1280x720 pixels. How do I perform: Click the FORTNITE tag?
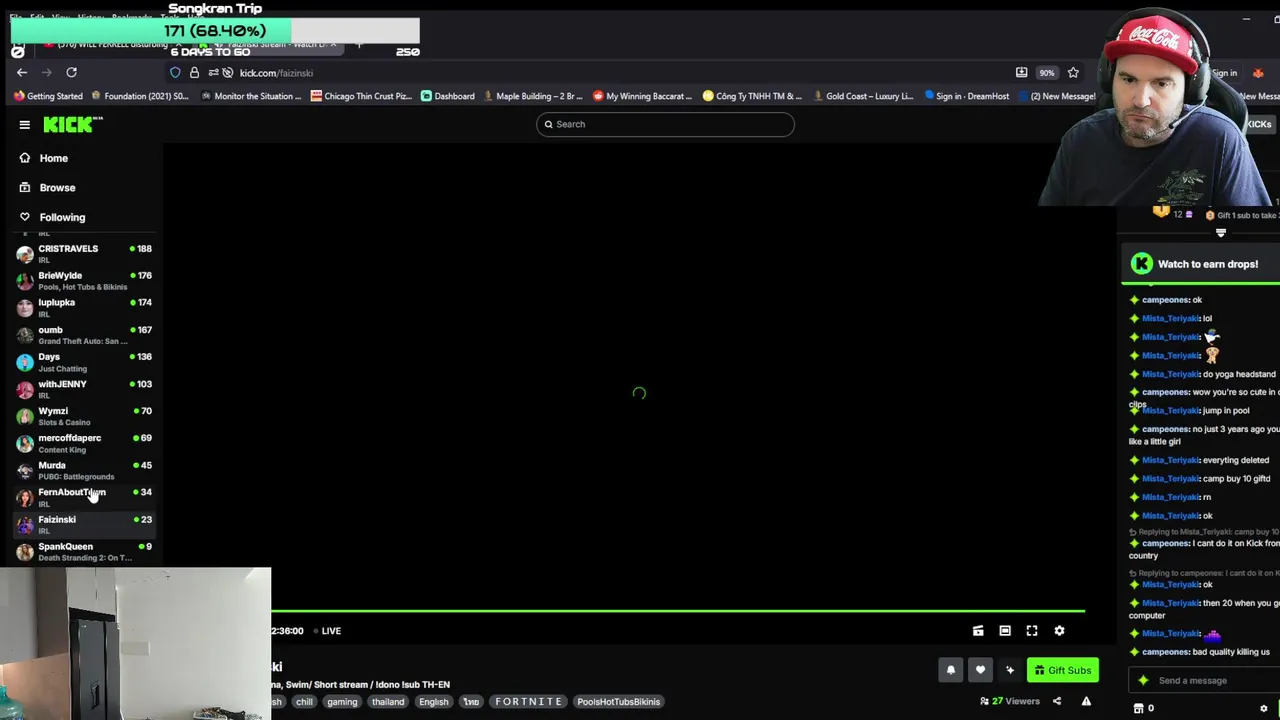[x=529, y=702]
